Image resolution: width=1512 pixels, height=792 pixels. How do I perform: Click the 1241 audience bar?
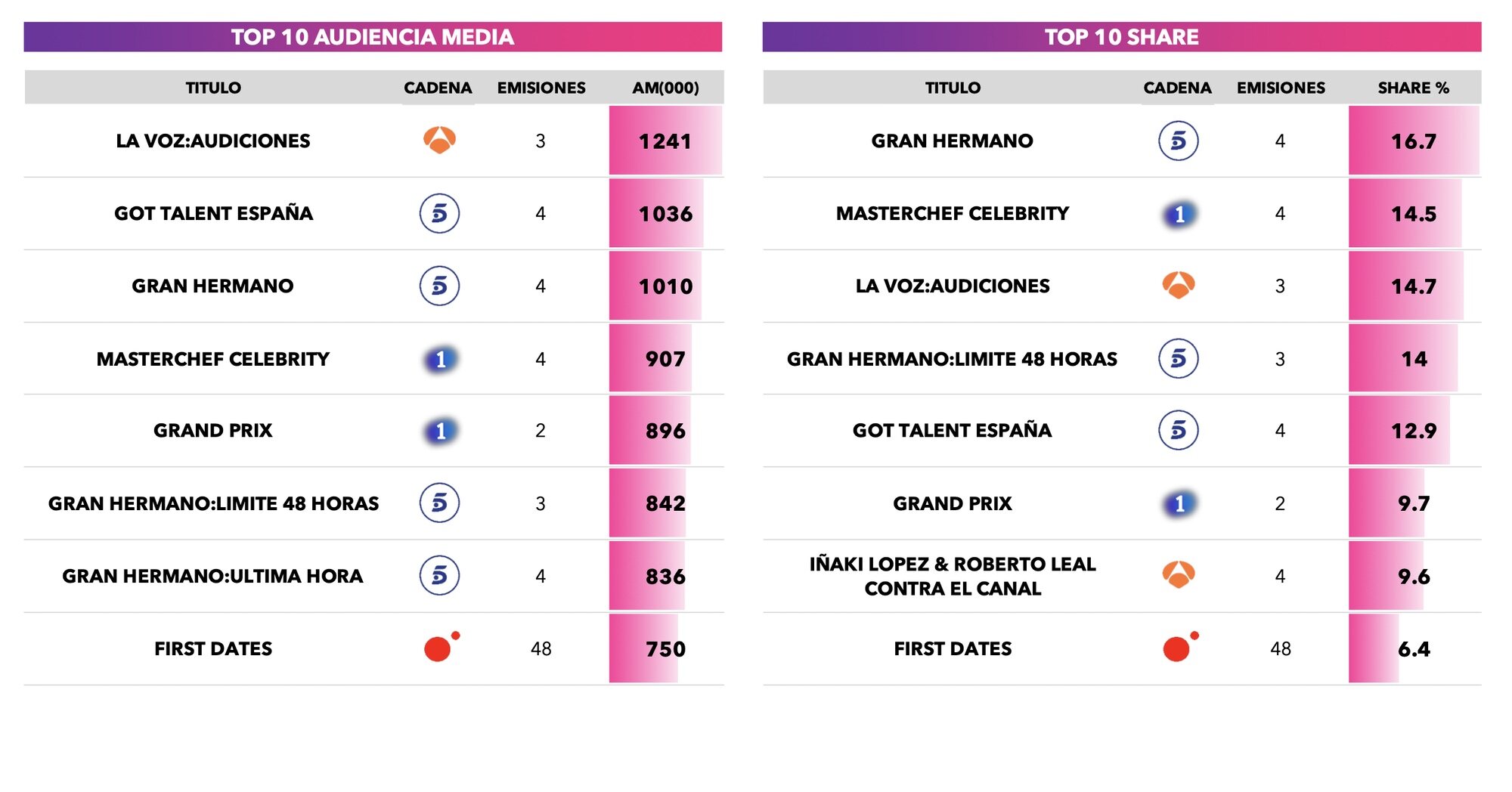pos(665,141)
